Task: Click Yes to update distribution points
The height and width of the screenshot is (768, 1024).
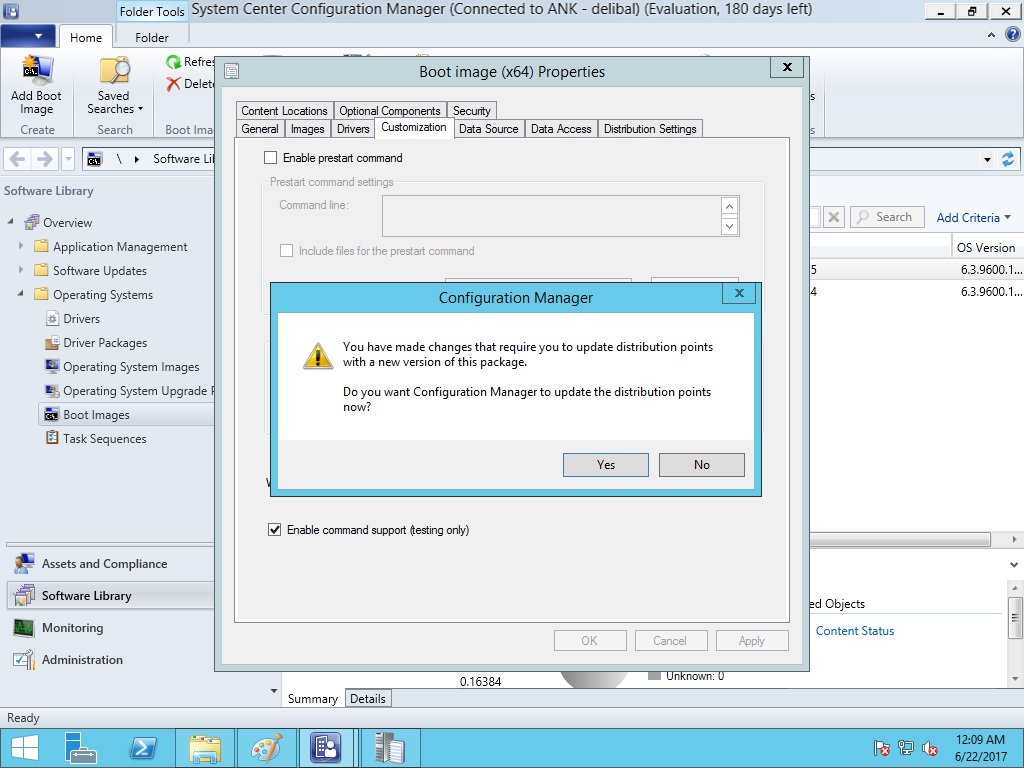Action: [605, 465]
